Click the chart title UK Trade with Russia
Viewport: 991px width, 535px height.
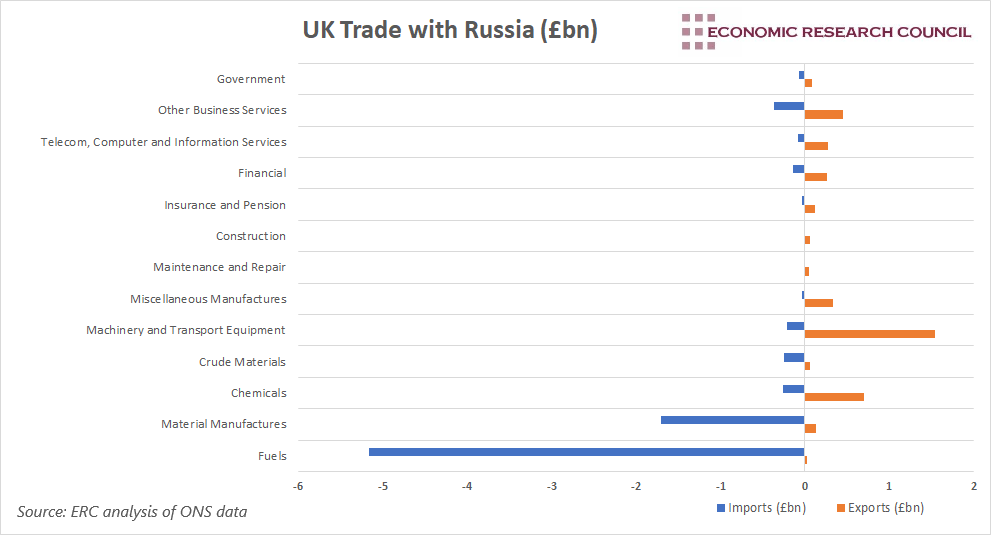pos(450,31)
